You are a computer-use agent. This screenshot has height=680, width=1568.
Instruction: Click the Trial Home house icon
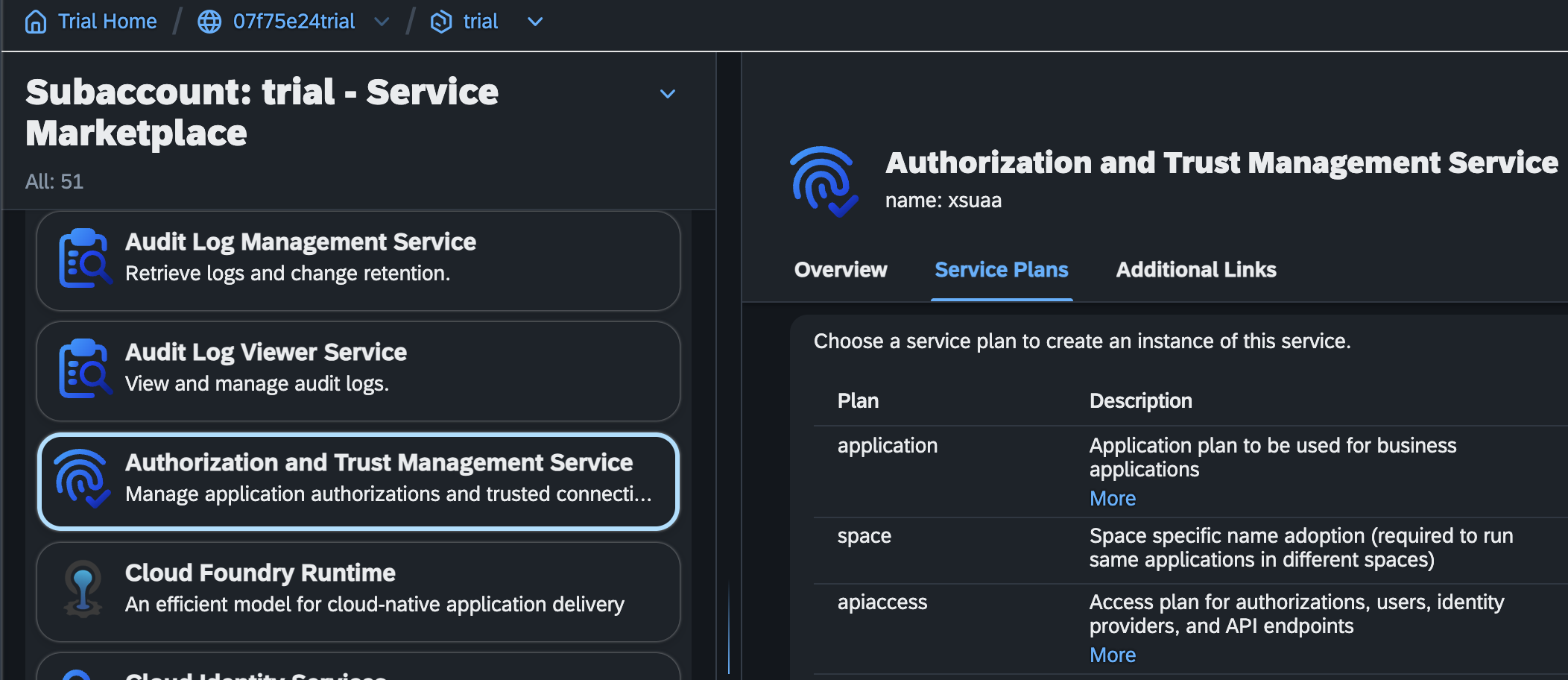(35, 22)
